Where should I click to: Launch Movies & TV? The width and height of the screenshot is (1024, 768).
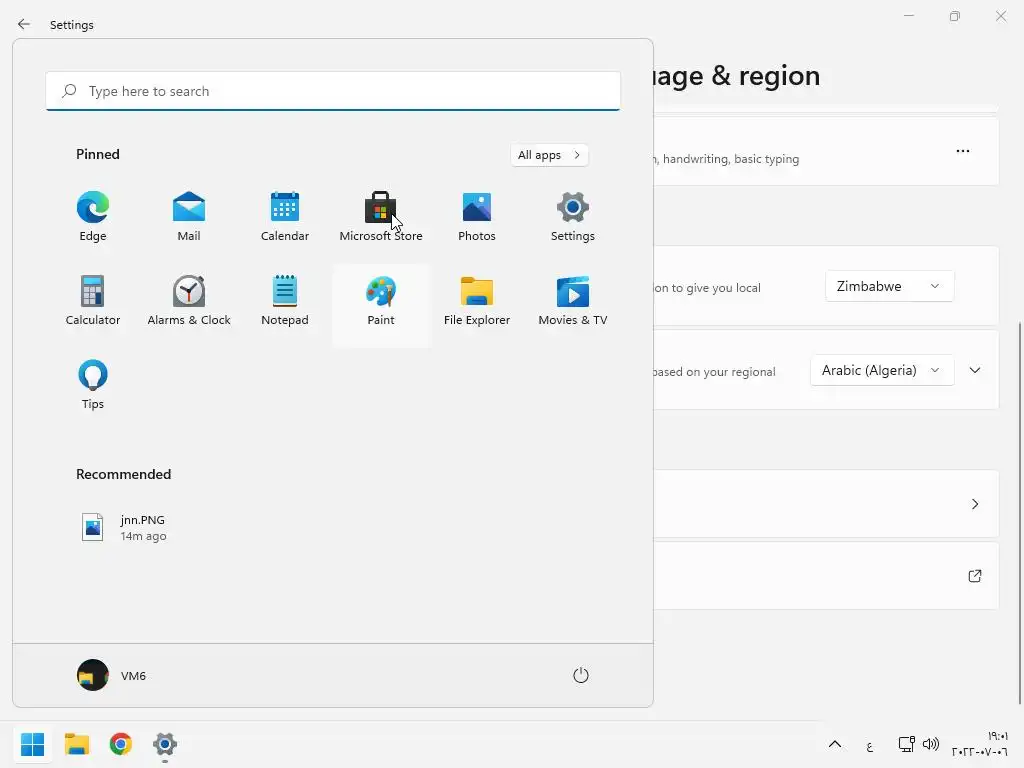[x=573, y=301]
